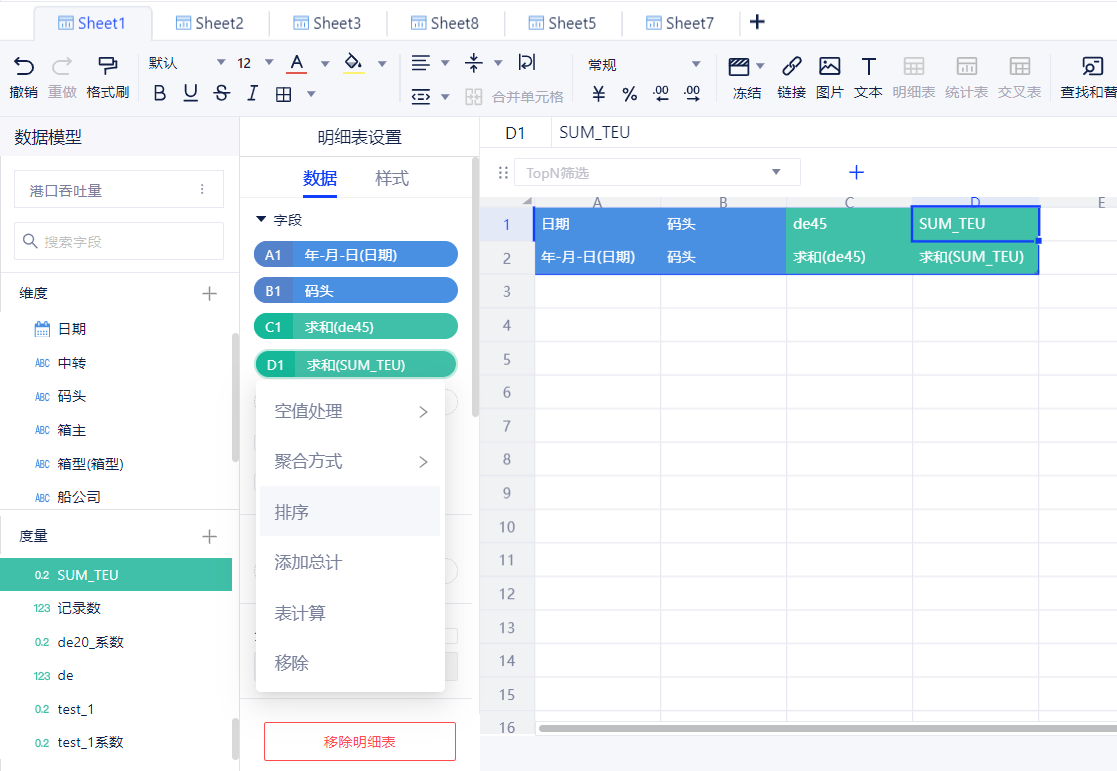Expand the 聚合方式 submenu
Screen dimensions: 1117x771
350,461
